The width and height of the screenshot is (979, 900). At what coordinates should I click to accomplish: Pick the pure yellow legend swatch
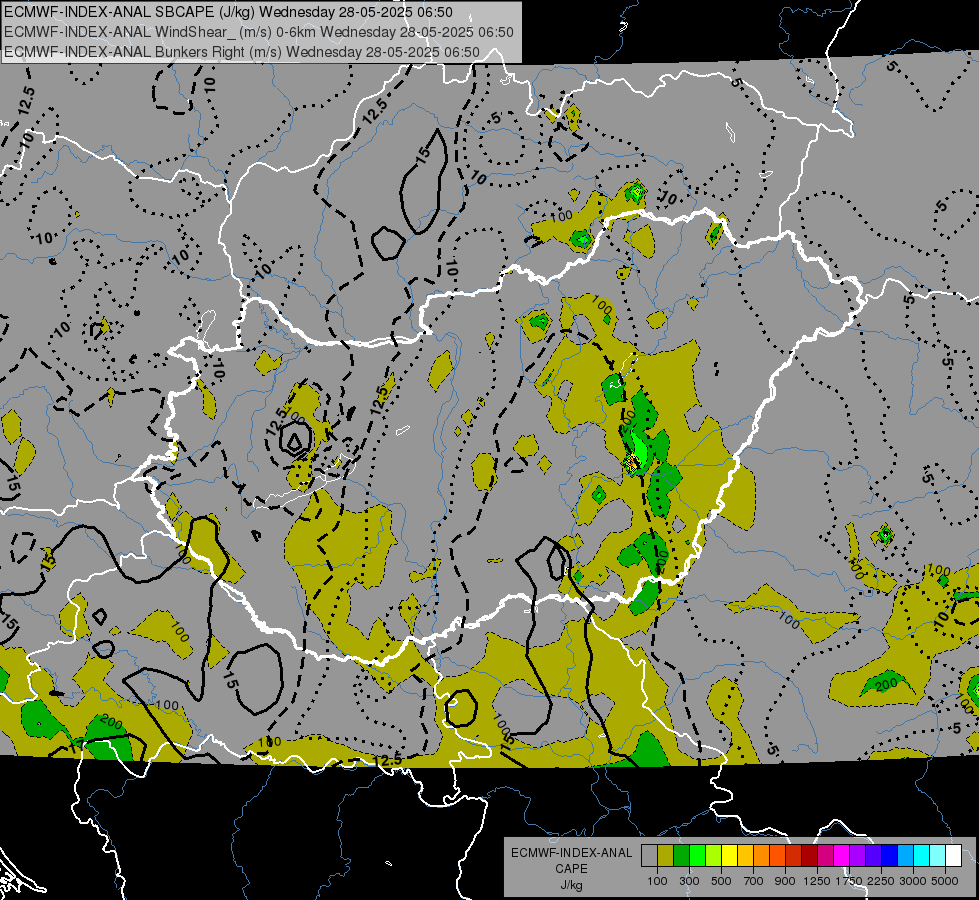tap(729, 855)
